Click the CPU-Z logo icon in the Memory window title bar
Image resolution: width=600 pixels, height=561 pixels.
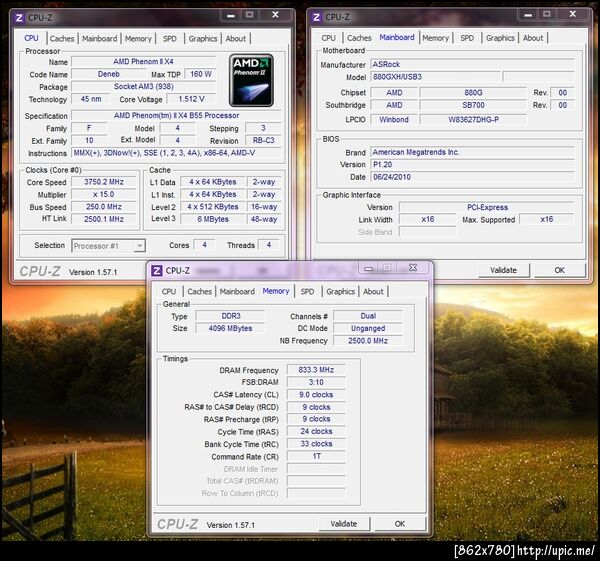(x=157, y=271)
